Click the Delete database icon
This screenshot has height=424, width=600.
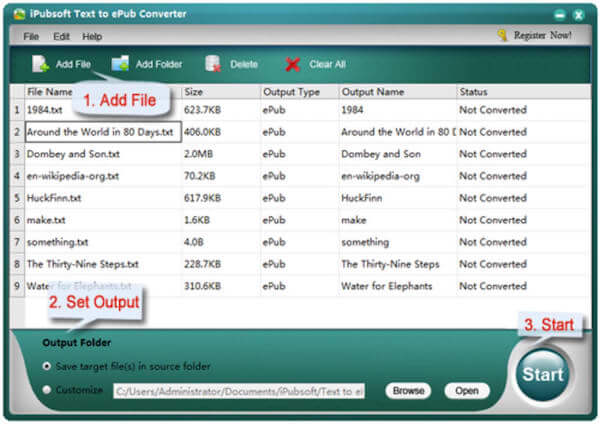tap(213, 64)
